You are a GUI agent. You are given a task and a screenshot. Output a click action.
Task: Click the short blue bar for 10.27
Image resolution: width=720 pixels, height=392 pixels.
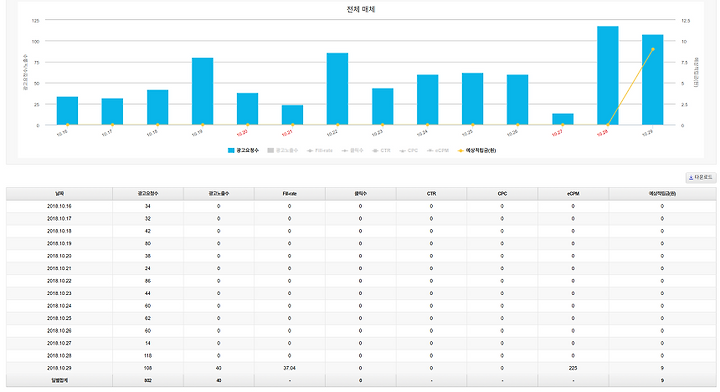[x=562, y=119]
